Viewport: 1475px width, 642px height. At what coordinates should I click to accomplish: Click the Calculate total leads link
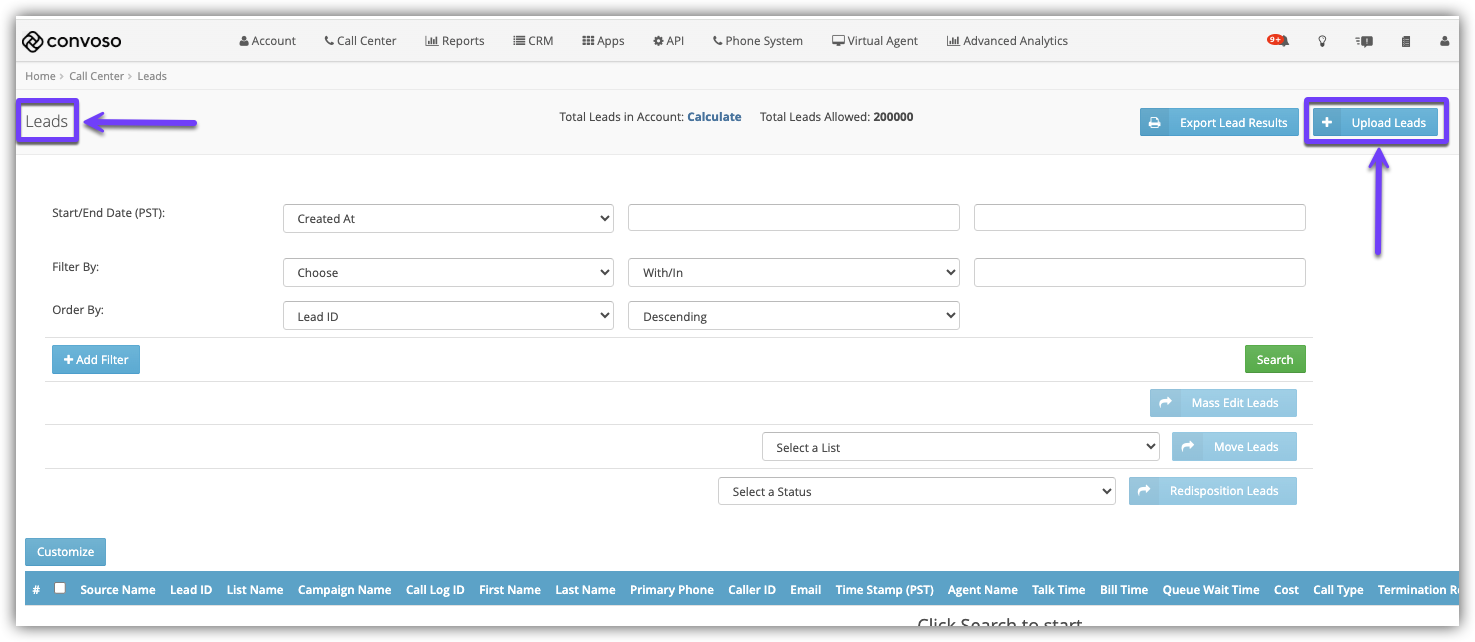point(714,117)
